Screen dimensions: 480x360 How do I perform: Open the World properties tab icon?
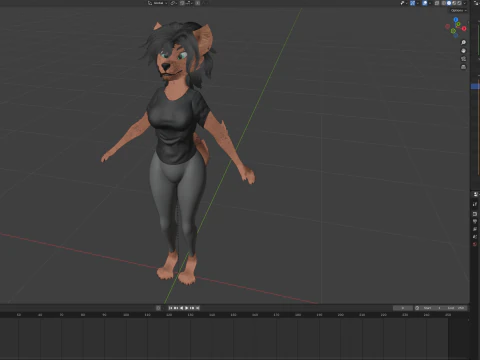pyautogui.click(x=475, y=244)
